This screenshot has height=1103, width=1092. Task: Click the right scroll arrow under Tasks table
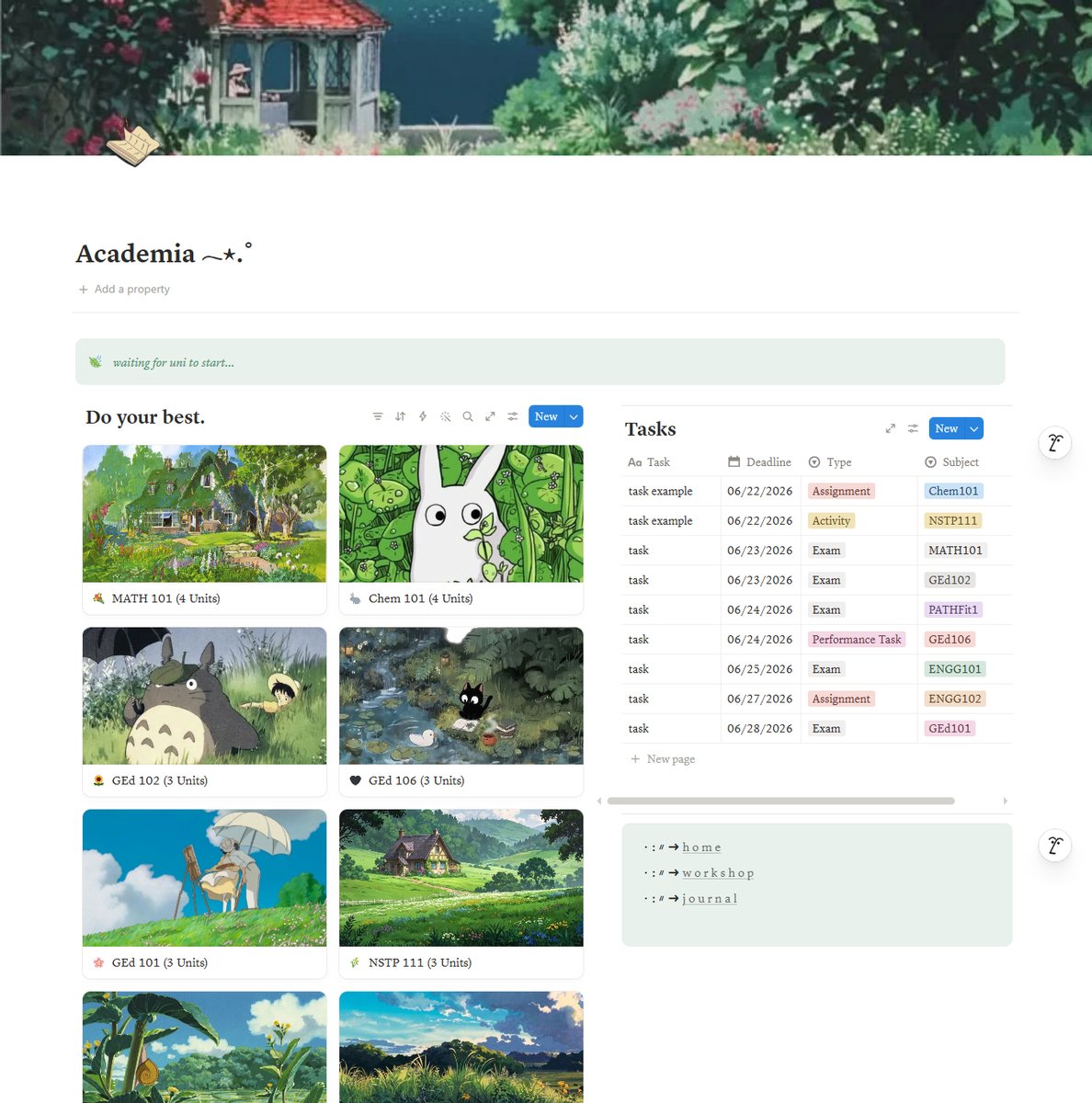1005,801
